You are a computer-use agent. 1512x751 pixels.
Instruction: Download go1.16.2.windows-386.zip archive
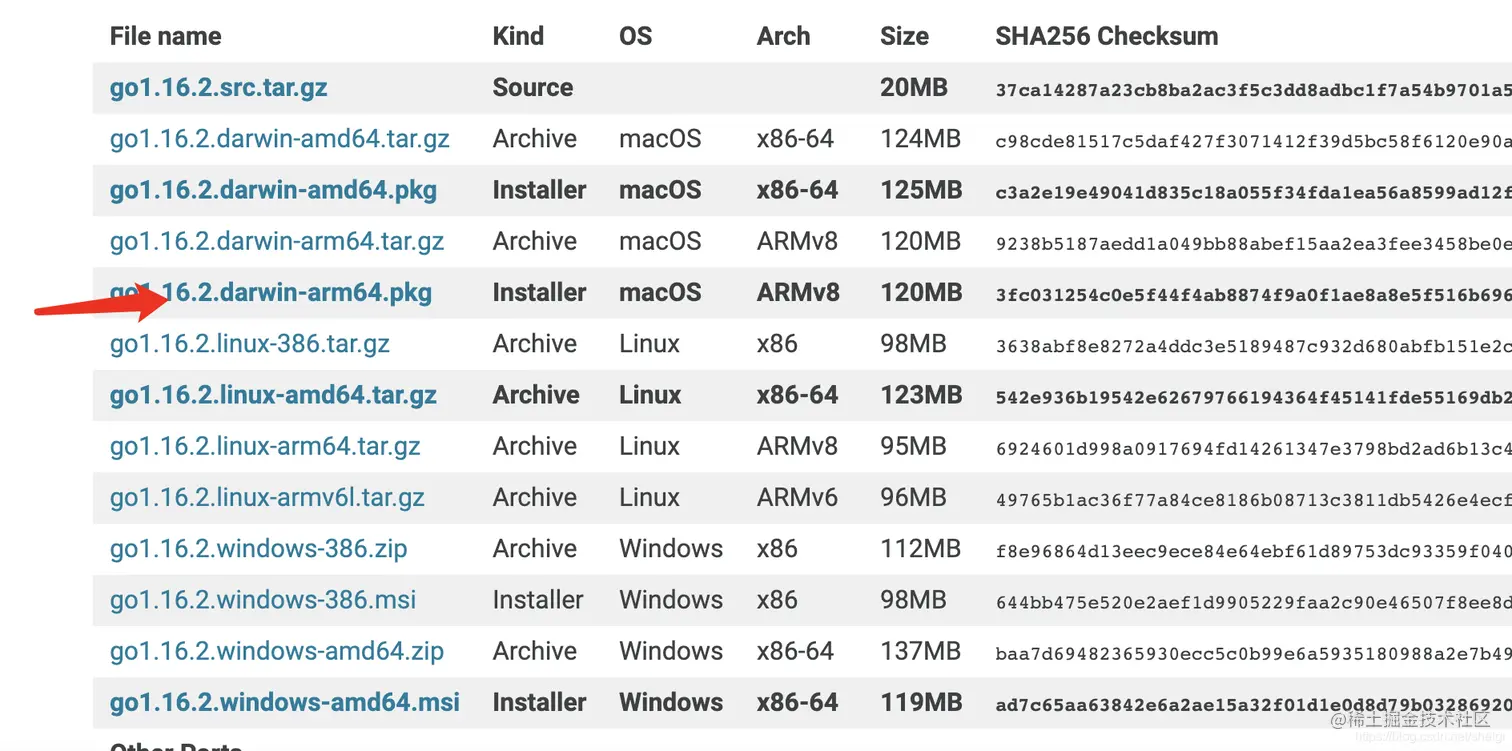(258, 549)
